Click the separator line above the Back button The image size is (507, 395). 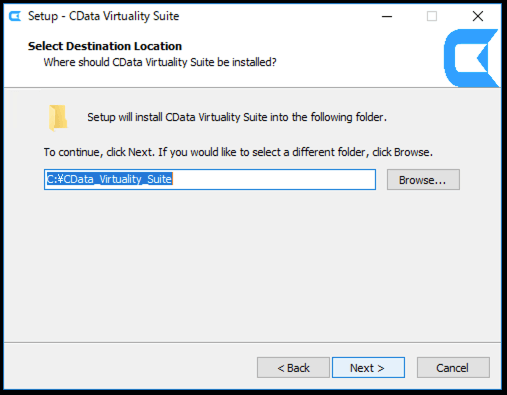click(x=252, y=342)
